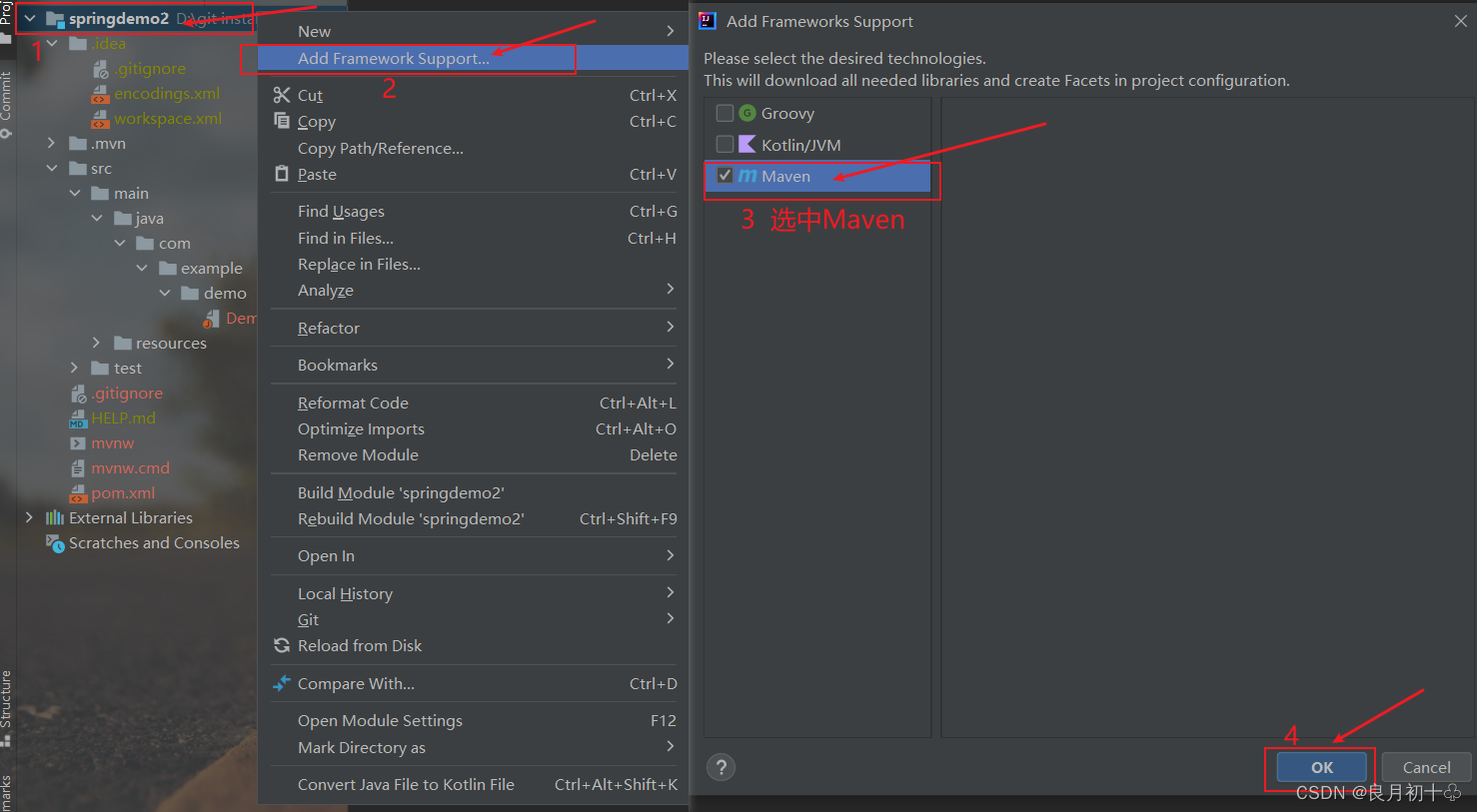Screen dimensions: 1477x812
Task: Click the help question mark button
Action: [x=721, y=767]
